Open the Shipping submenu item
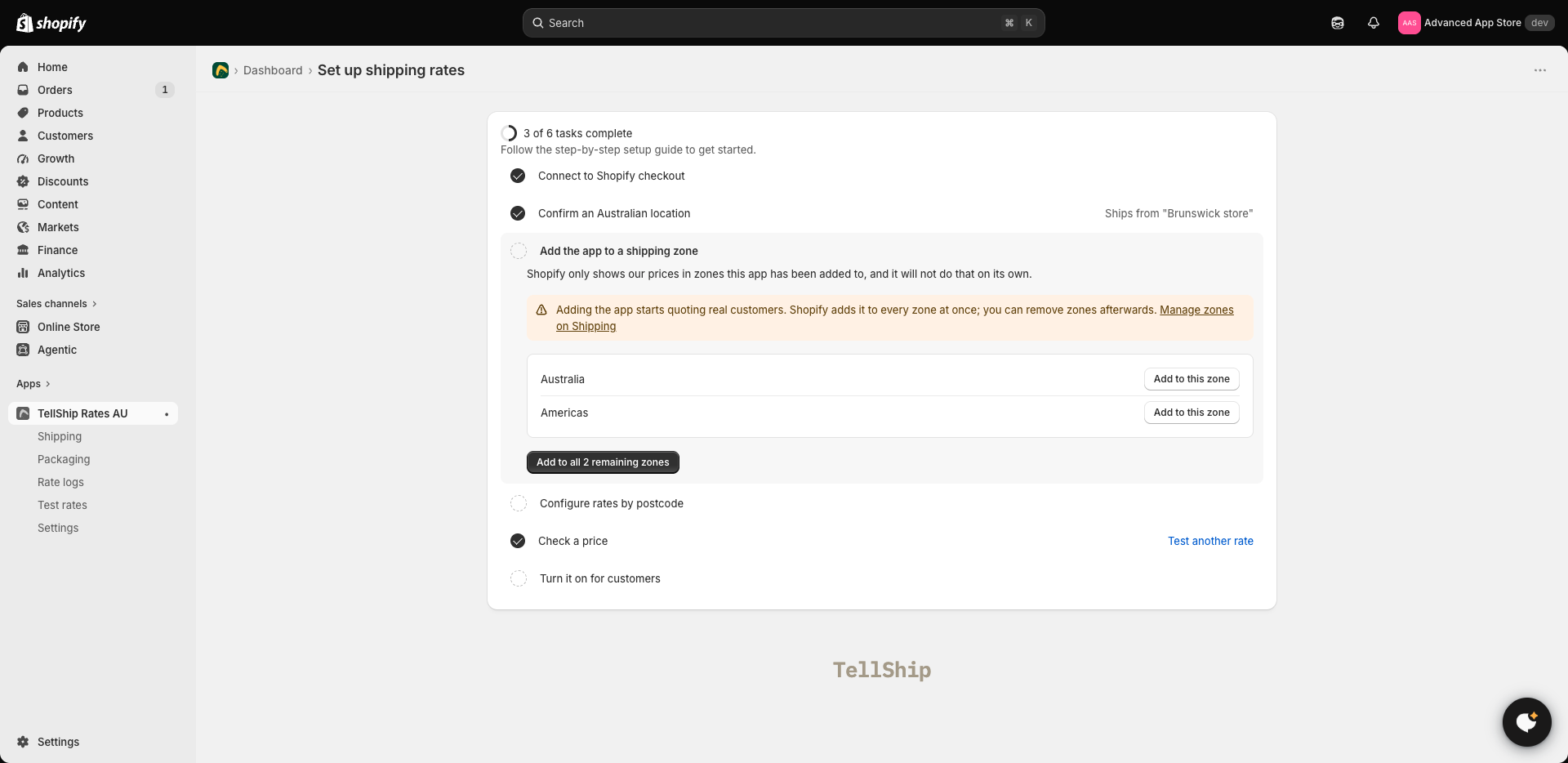This screenshot has width=1568, height=763. [x=60, y=436]
